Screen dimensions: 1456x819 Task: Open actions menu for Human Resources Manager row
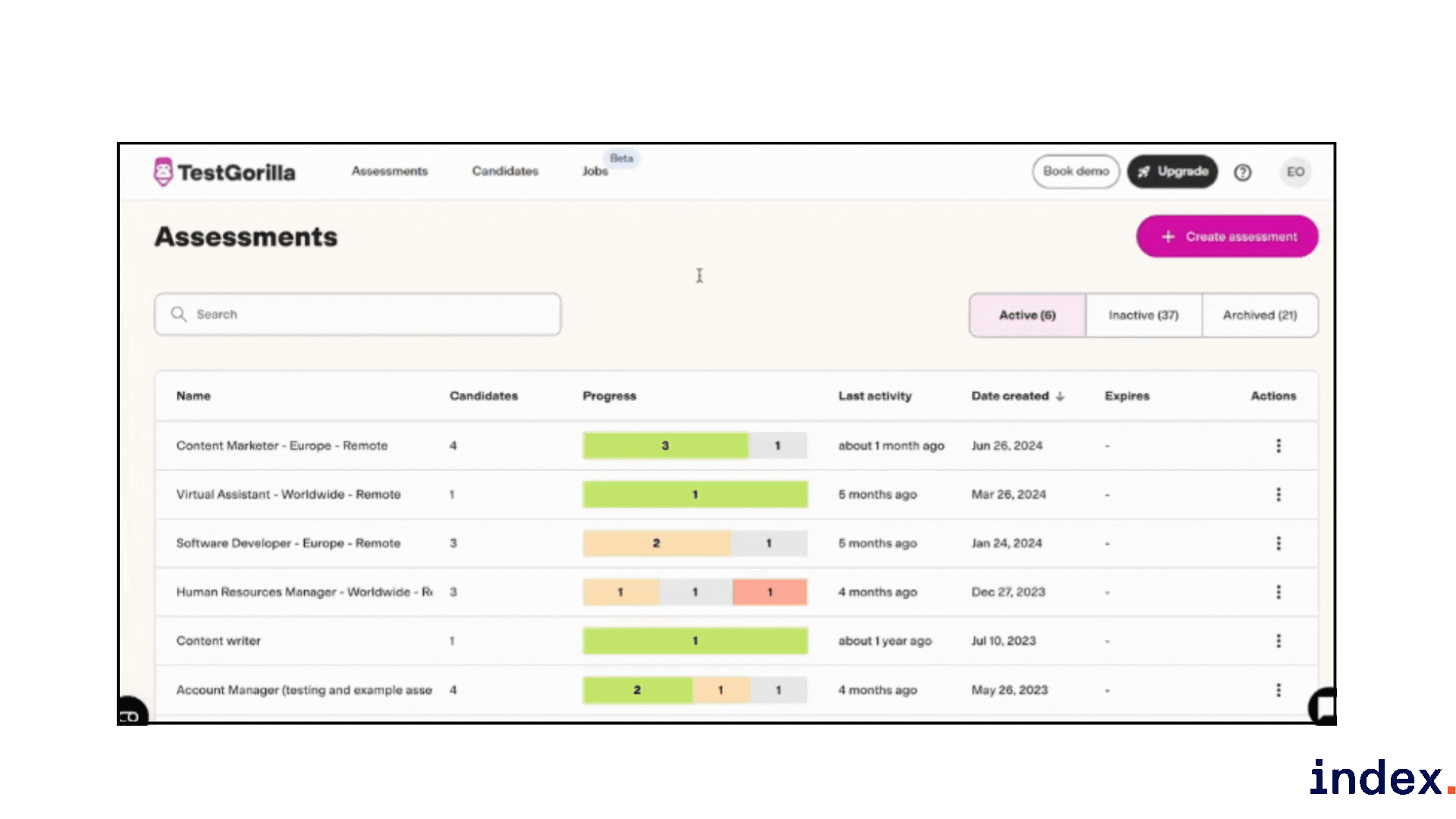pos(1279,592)
